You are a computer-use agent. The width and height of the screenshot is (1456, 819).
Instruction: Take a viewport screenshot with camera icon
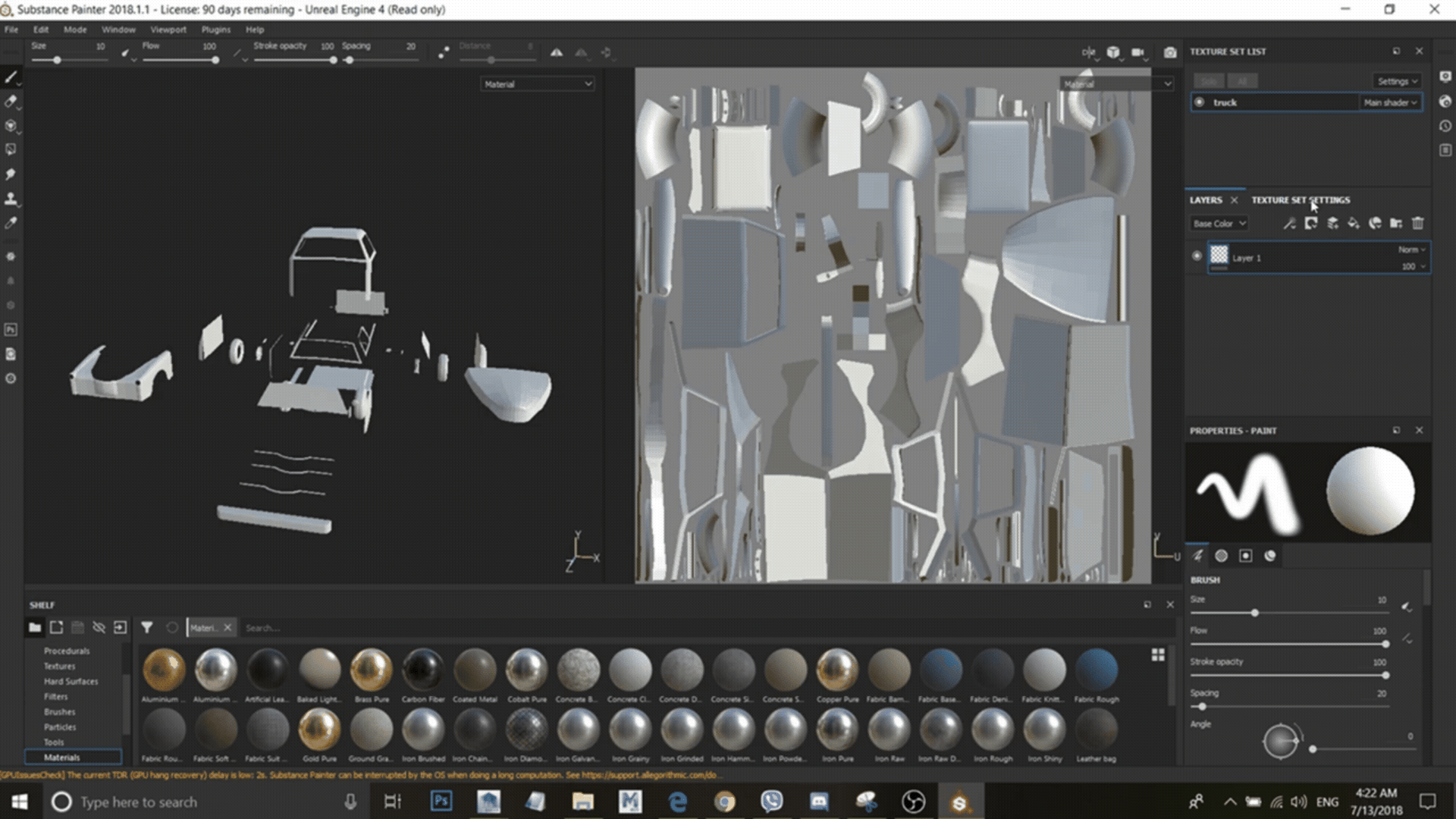tap(1170, 52)
